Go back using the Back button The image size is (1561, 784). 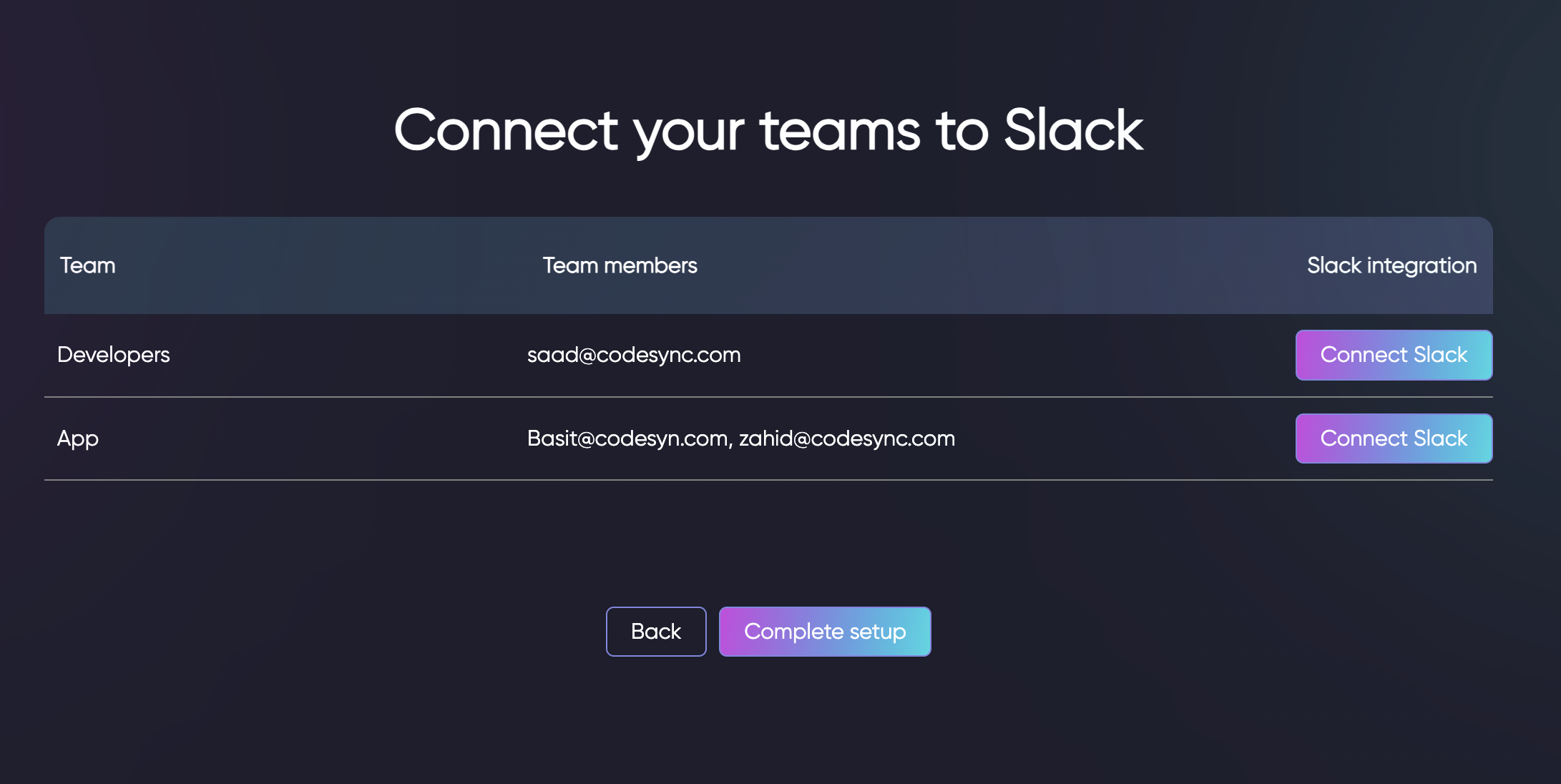[x=656, y=632]
